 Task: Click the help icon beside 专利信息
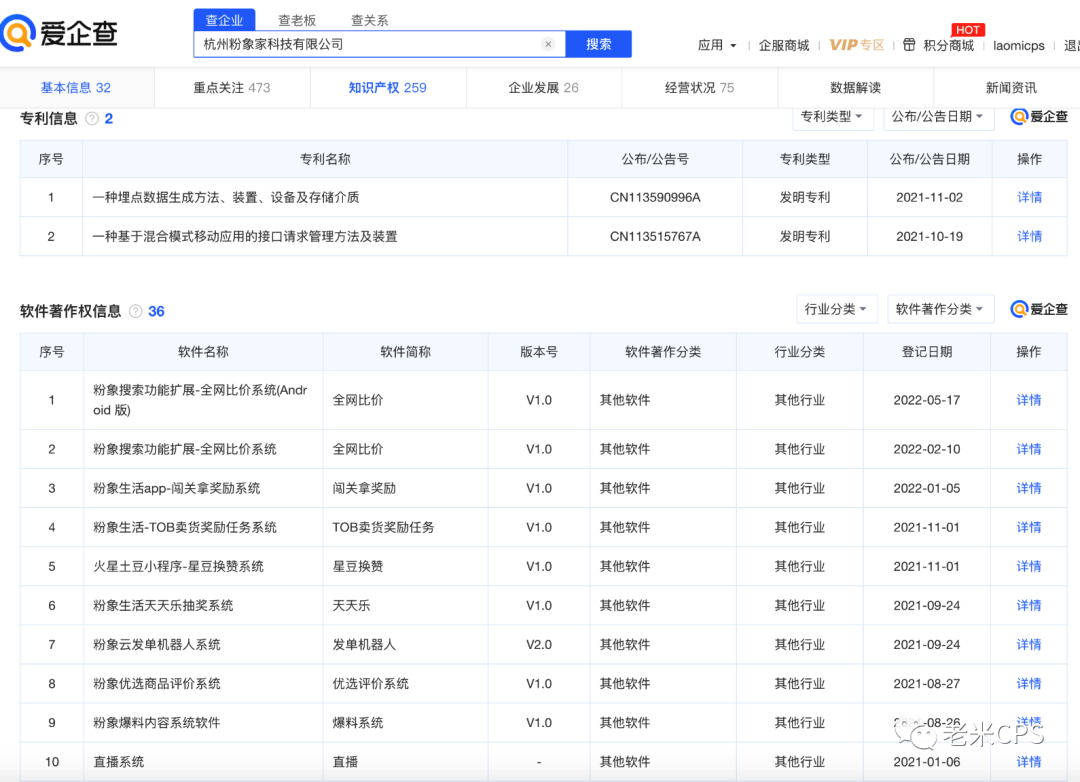coord(92,119)
